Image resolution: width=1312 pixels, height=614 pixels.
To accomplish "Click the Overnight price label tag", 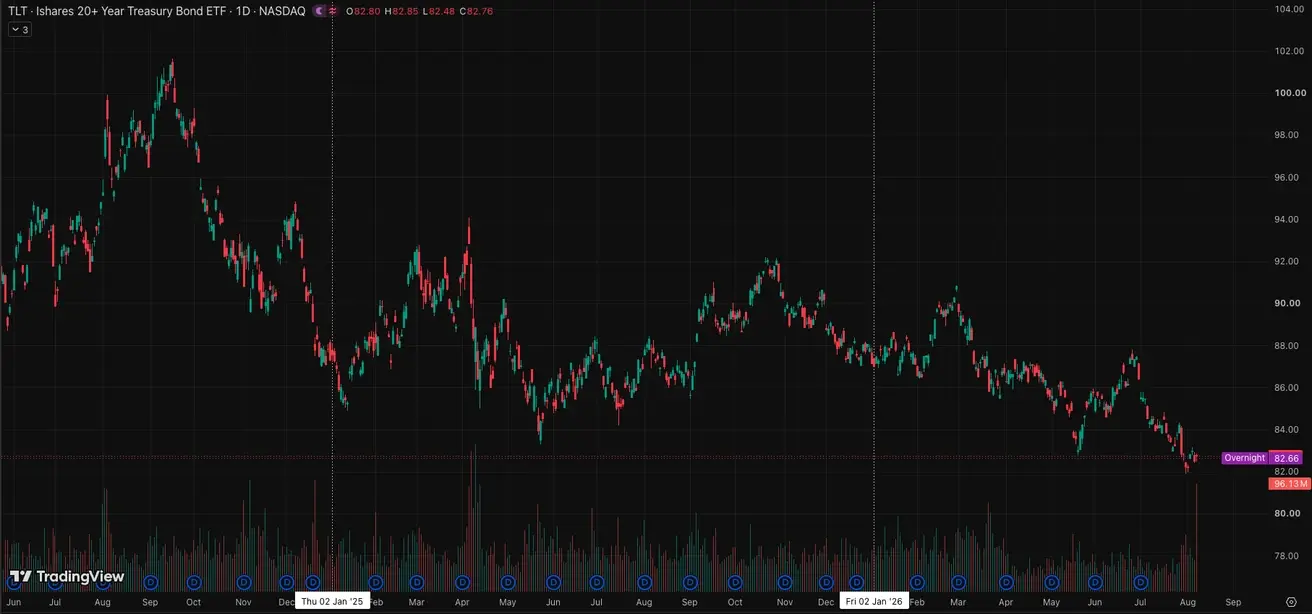I will coord(1244,458).
